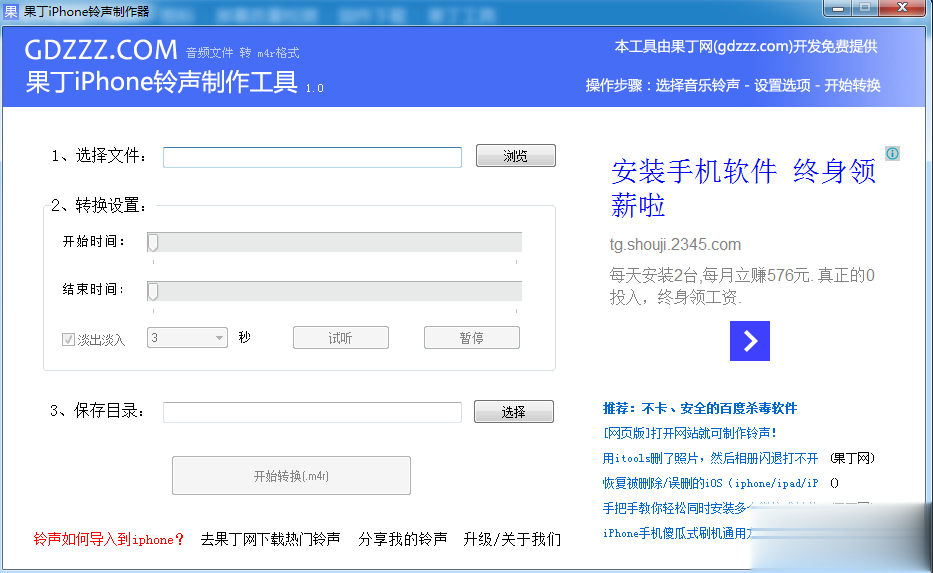Click the 浏览 browse button
933x573 pixels.
point(515,156)
